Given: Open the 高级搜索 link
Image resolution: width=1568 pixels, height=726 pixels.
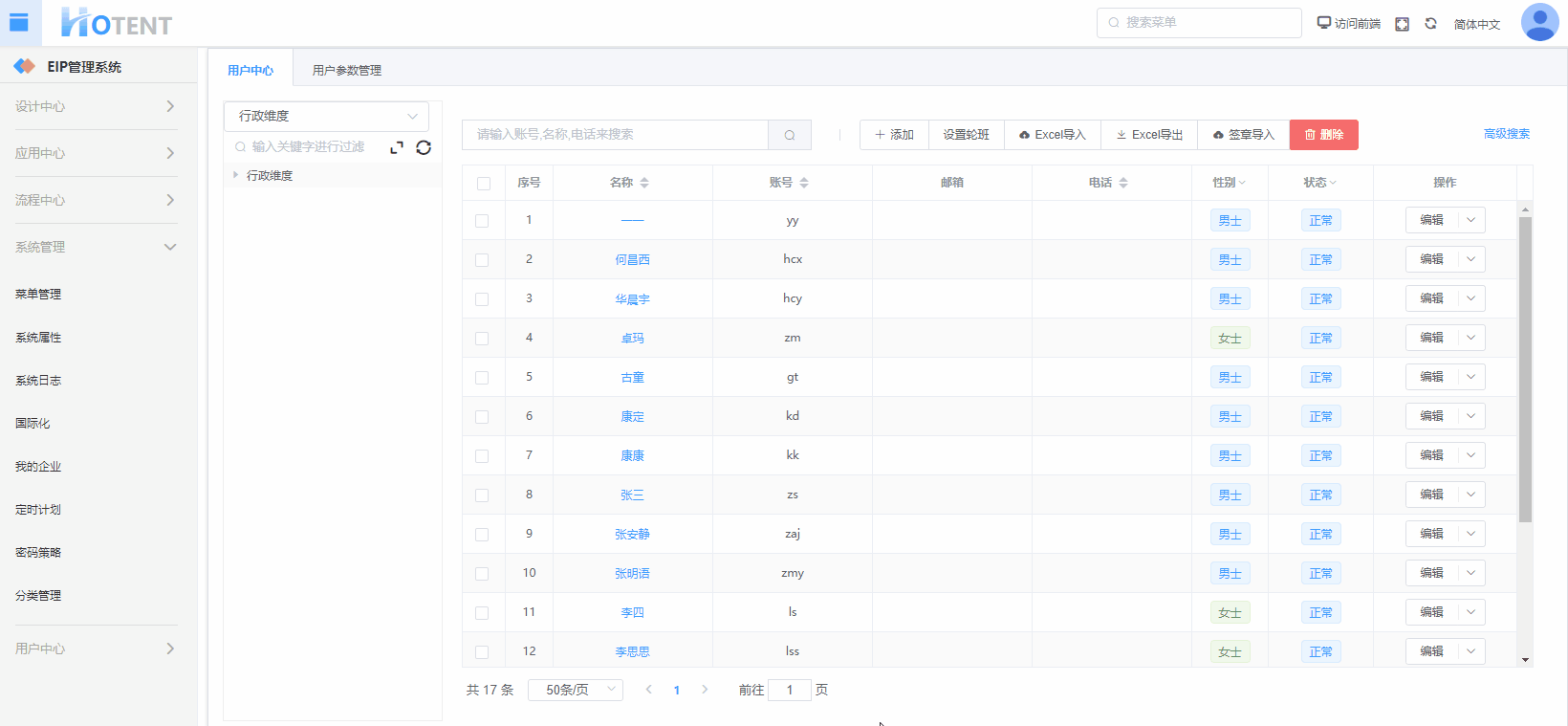Looking at the screenshot, I should [x=1506, y=134].
